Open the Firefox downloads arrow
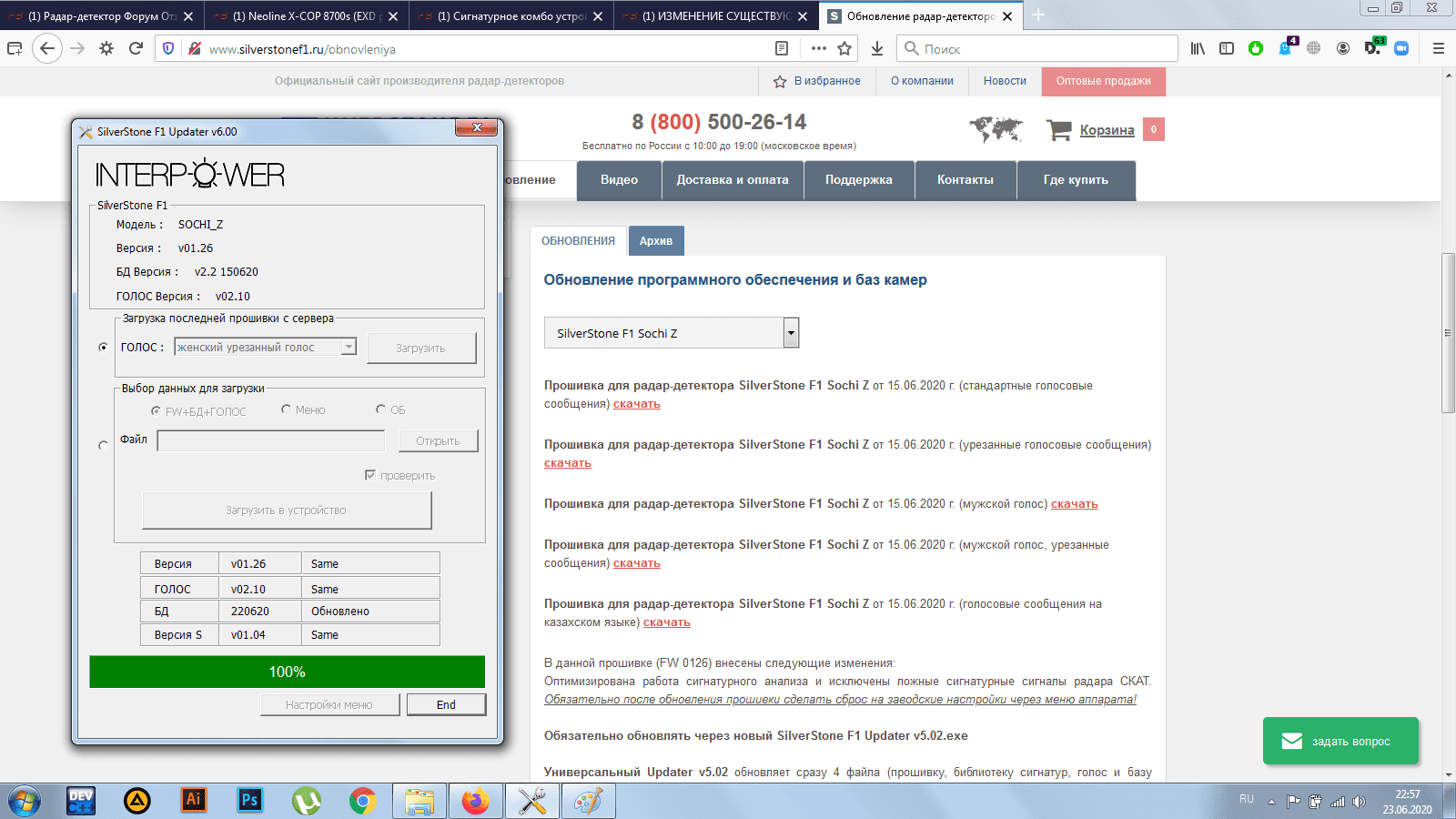This screenshot has height=819, width=1456. pyautogui.click(x=876, y=48)
